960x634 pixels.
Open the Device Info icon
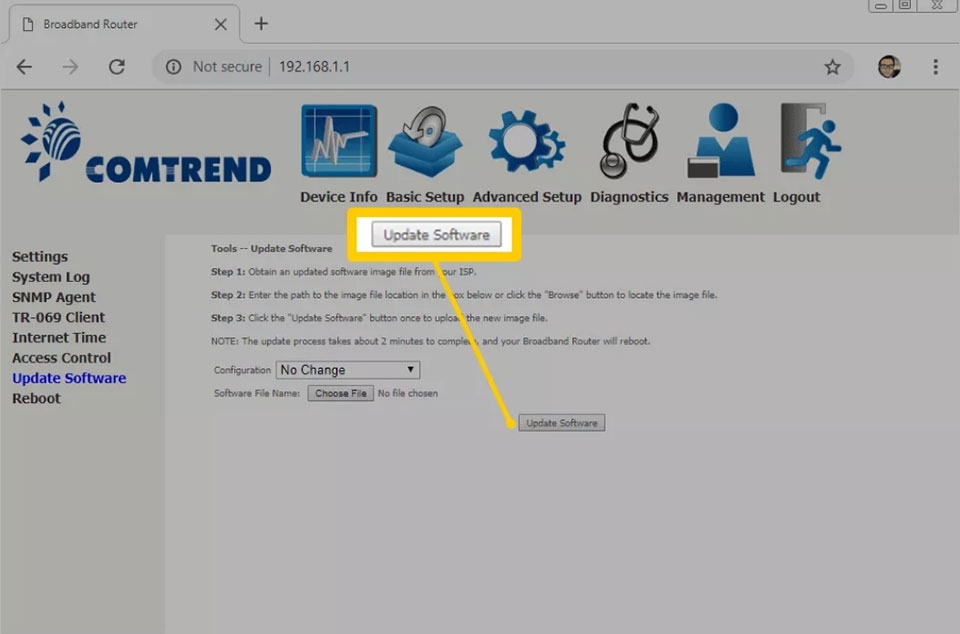pos(339,141)
